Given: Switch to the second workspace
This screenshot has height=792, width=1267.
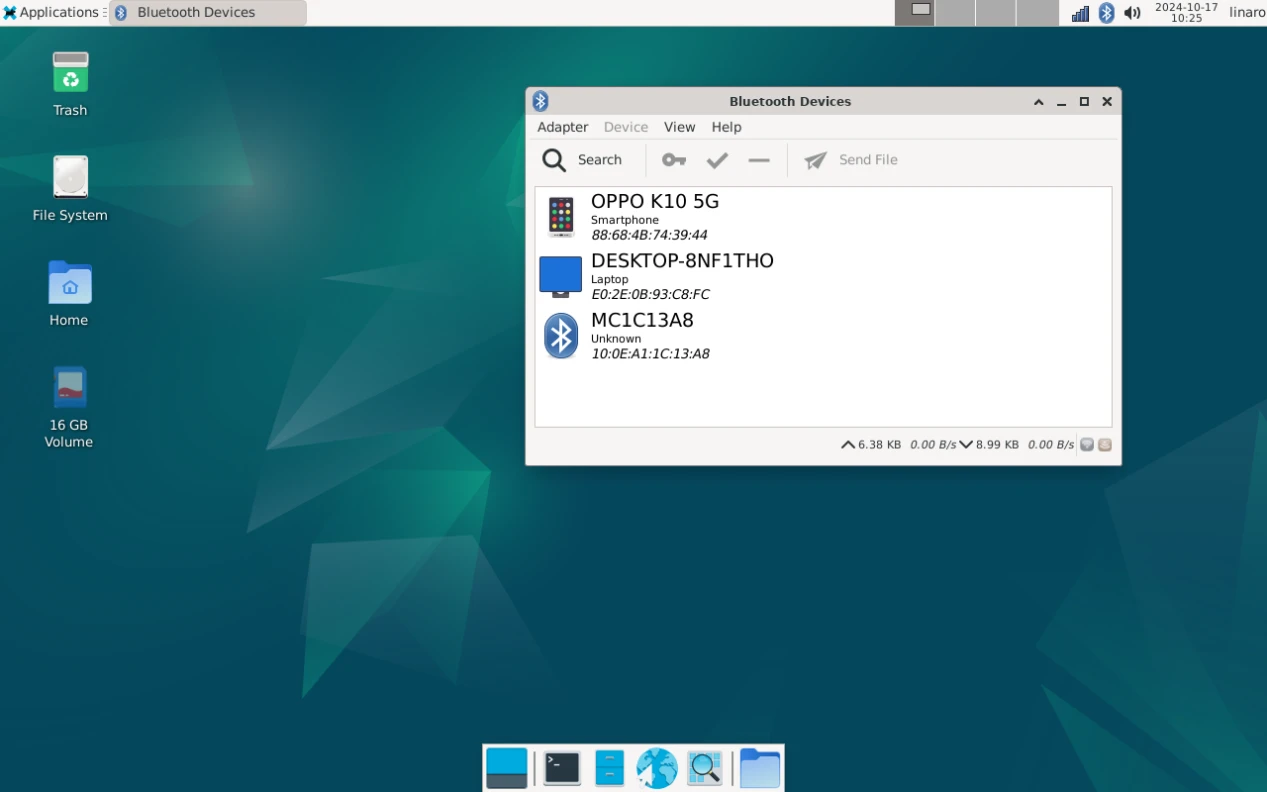Looking at the screenshot, I should [955, 12].
